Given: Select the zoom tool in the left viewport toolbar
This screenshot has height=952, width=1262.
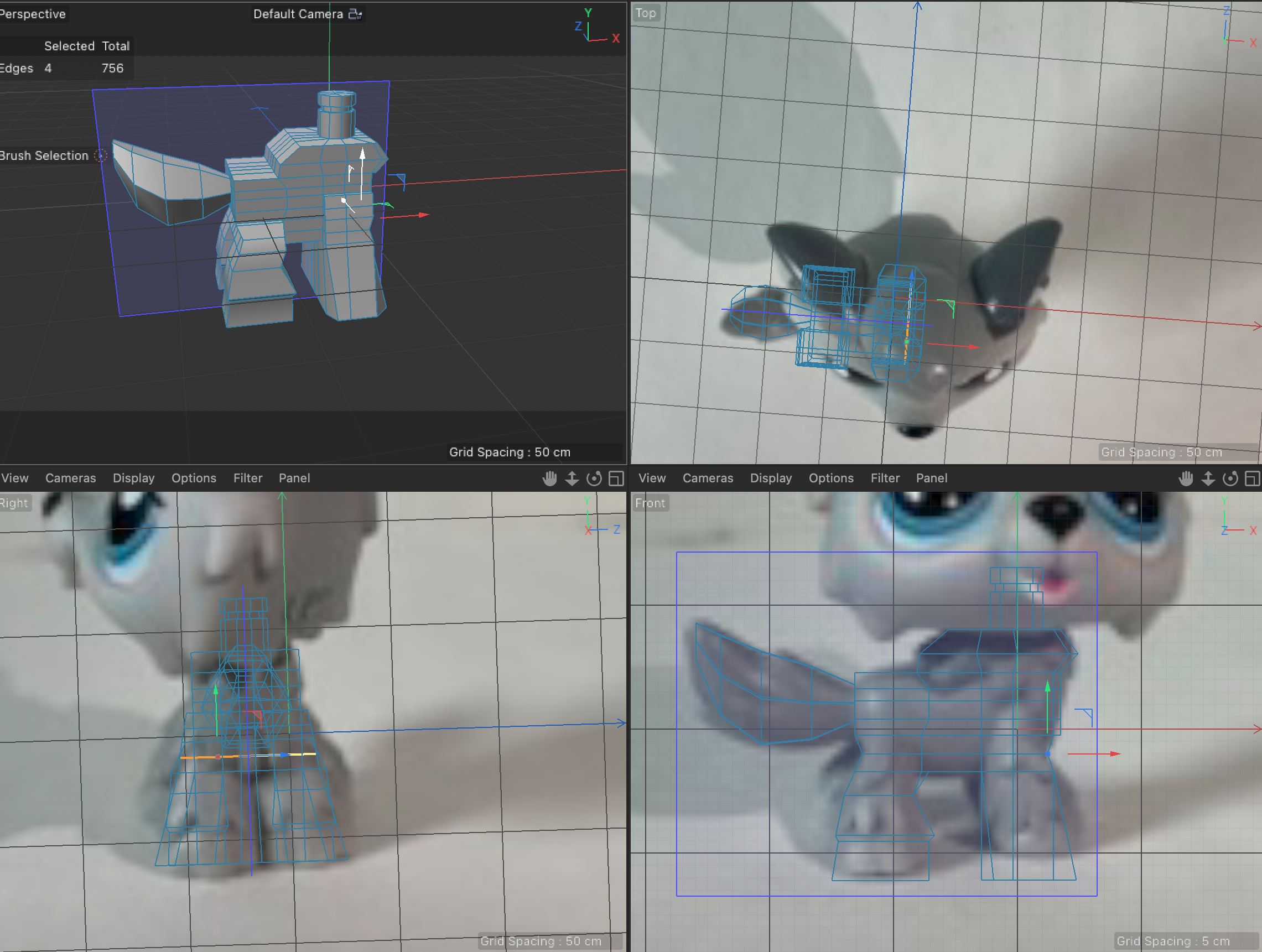Looking at the screenshot, I should pos(572,478).
